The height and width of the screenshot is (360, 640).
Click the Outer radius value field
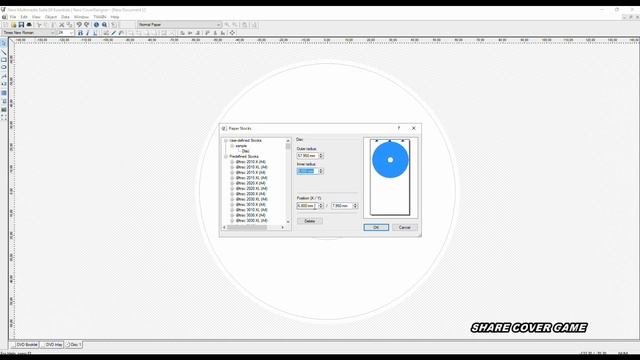307,156
